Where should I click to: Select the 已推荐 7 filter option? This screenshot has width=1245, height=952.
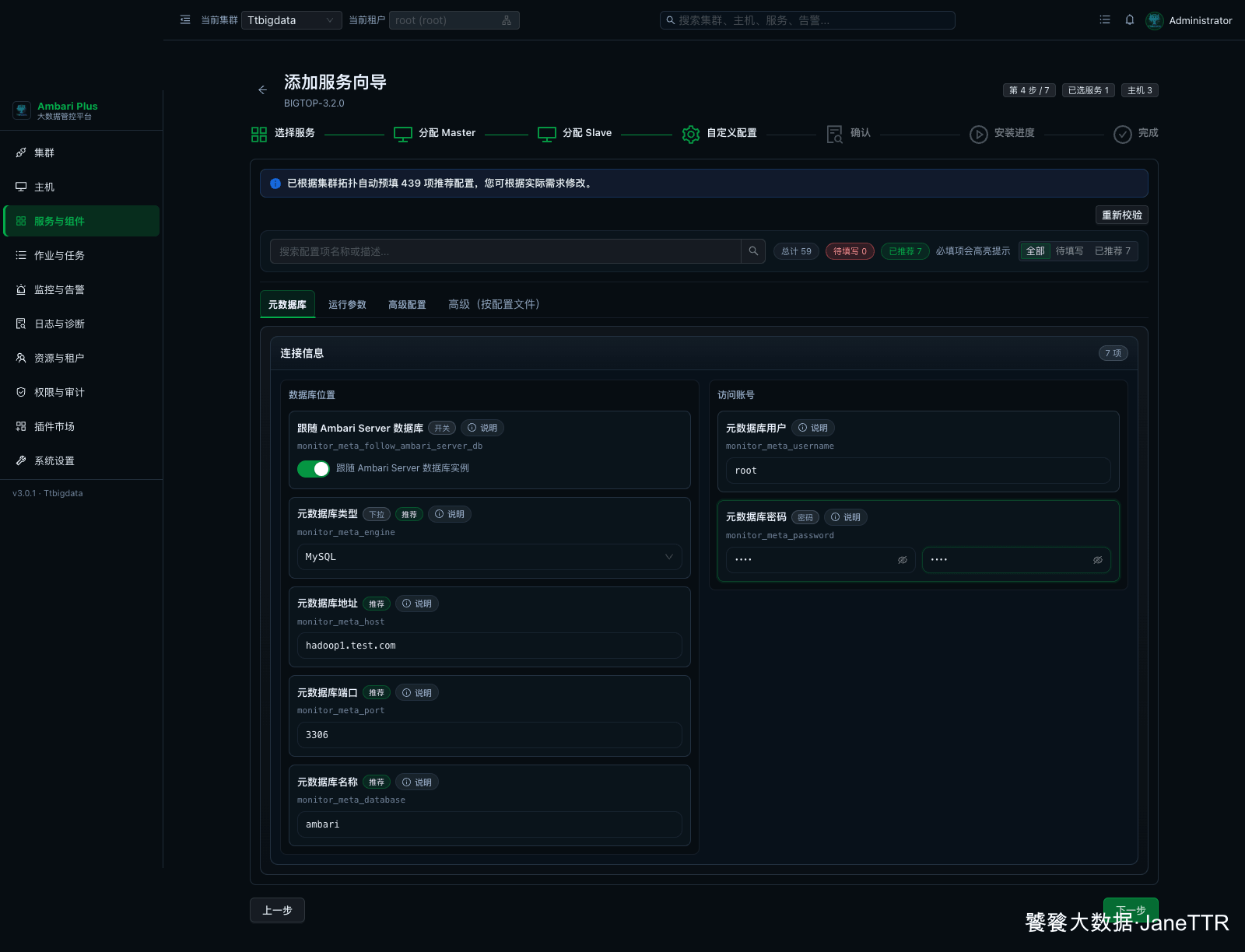pyautogui.click(x=1113, y=251)
